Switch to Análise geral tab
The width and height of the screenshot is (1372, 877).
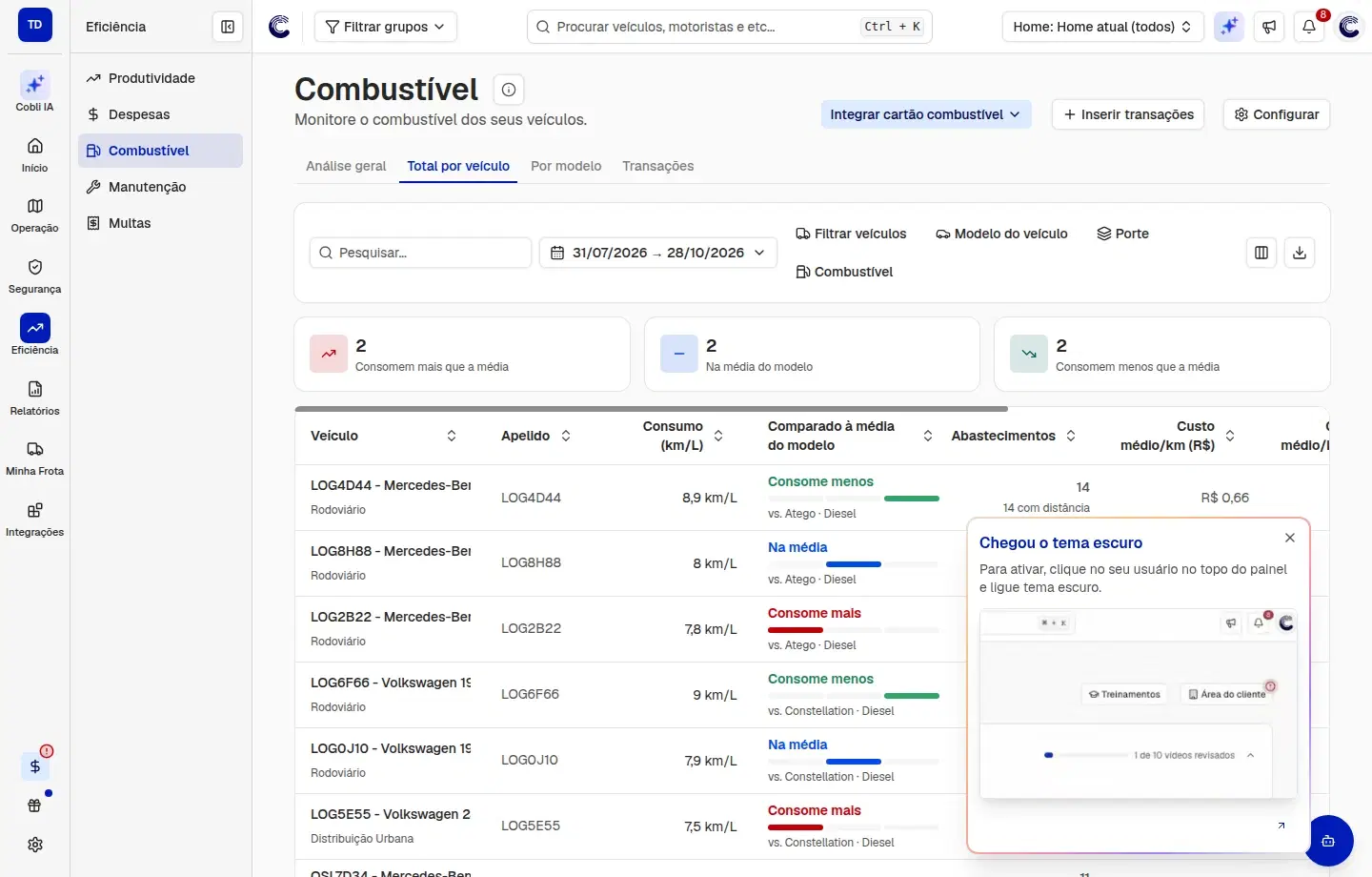click(x=346, y=166)
